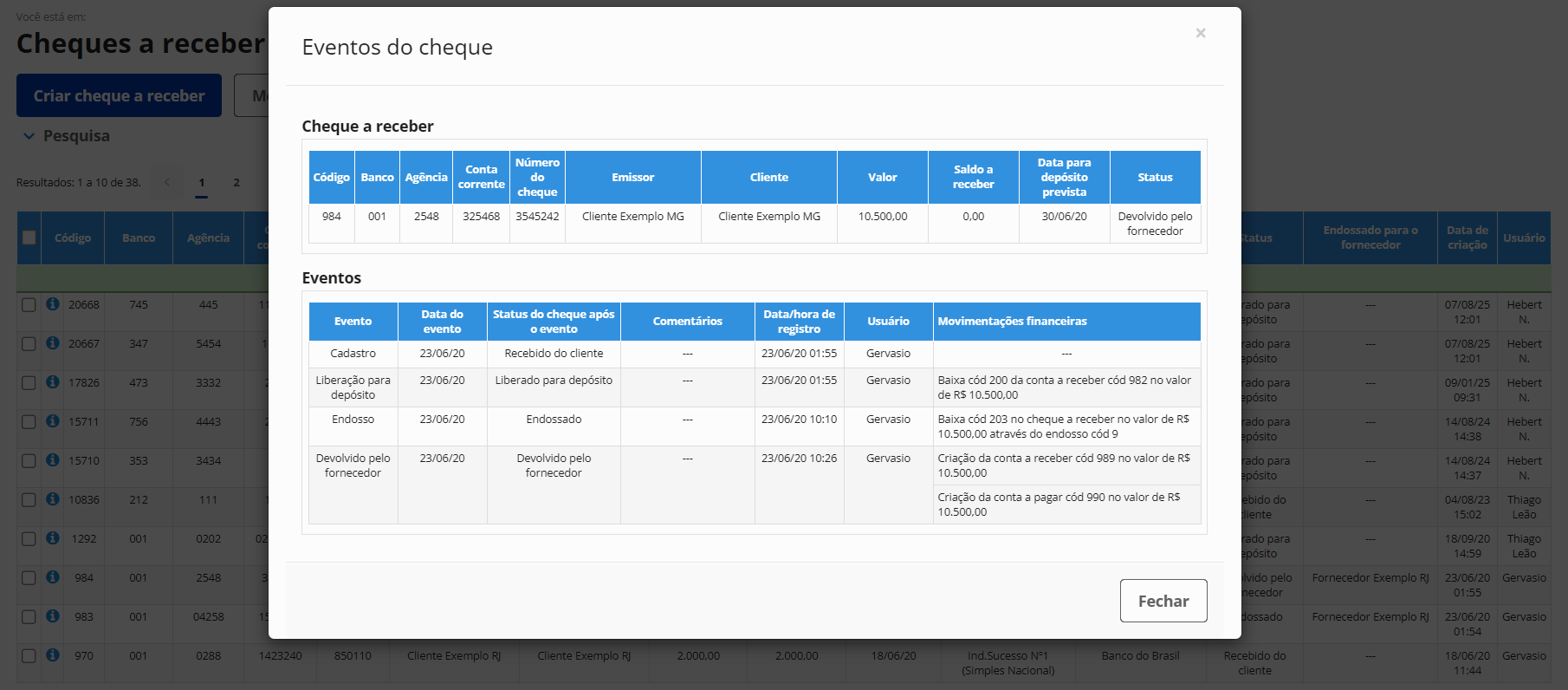
Task: Click Criar cheque a receber button
Action: 119,95
